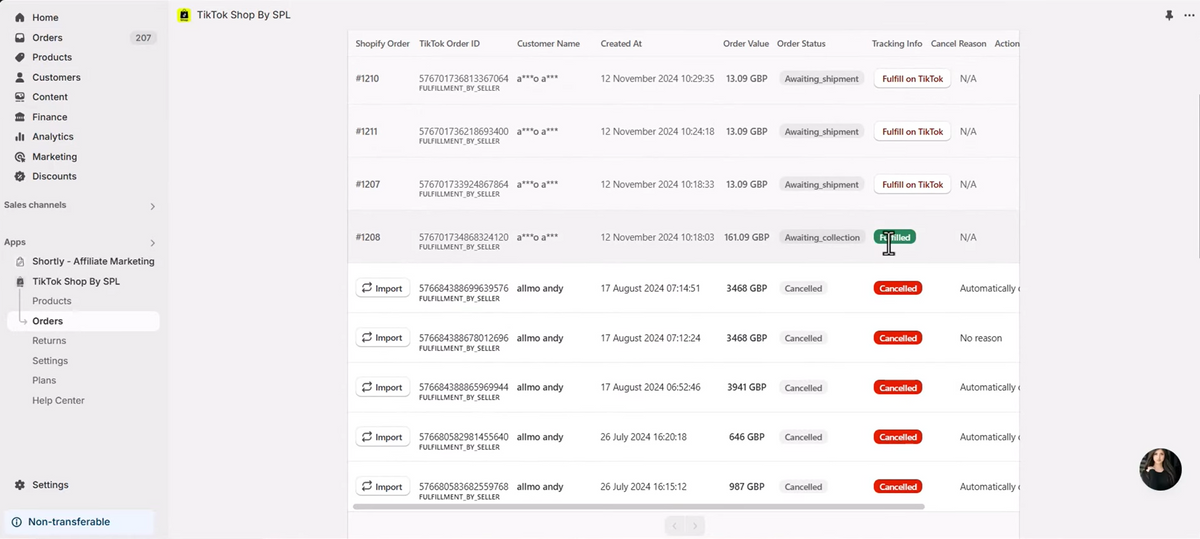Click the Settings gear icon at bottom
1200x539 pixels.
click(20, 485)
